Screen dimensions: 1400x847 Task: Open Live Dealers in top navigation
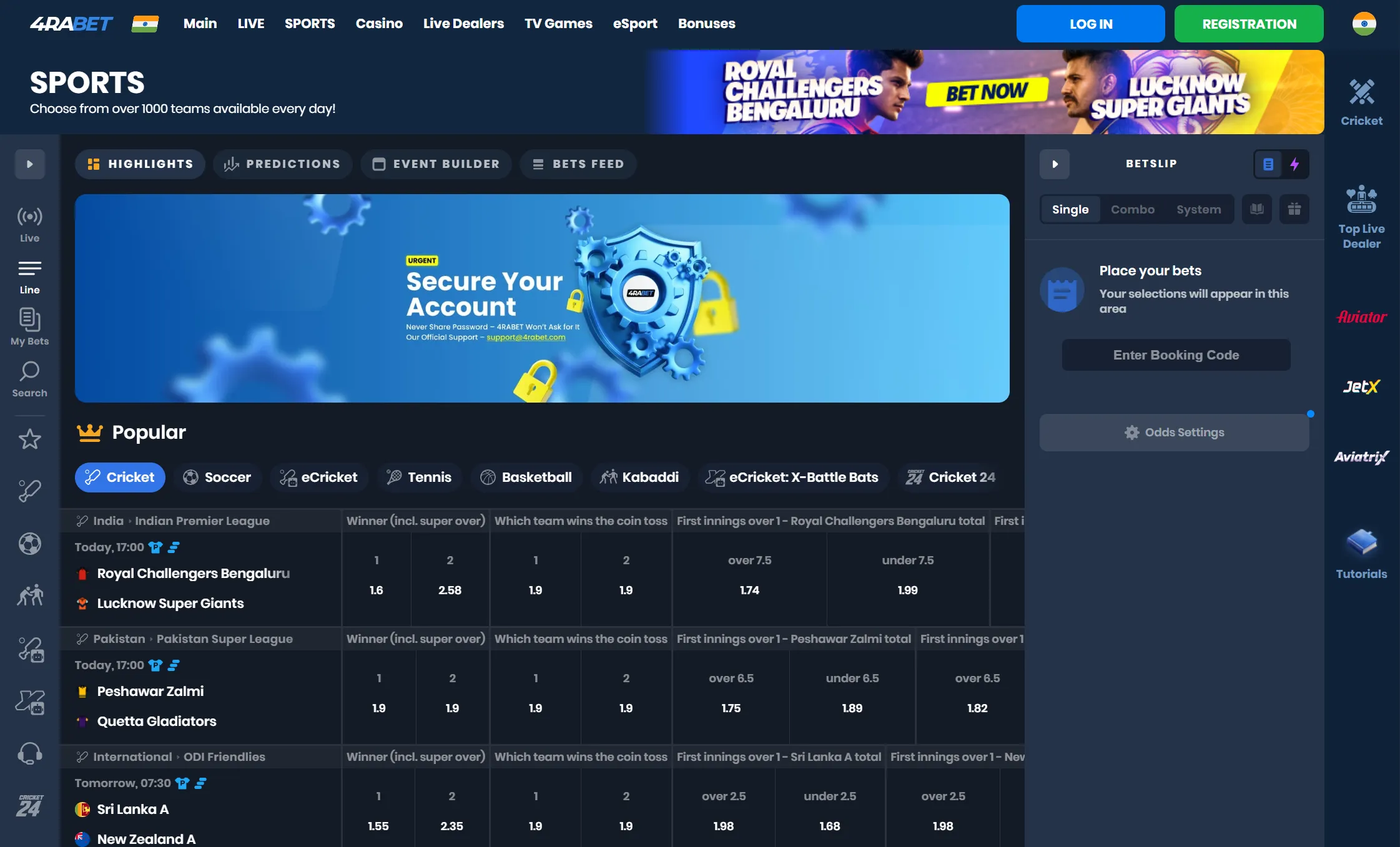coord(463,24)
